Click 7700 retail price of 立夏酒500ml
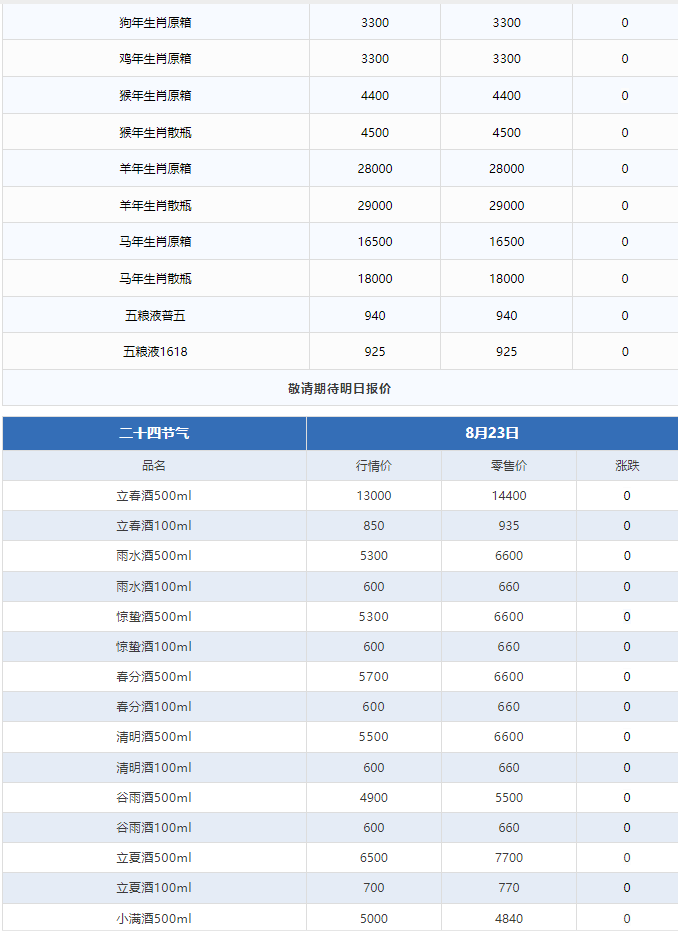Screen dimensions: 678x932 click(509, 858)
